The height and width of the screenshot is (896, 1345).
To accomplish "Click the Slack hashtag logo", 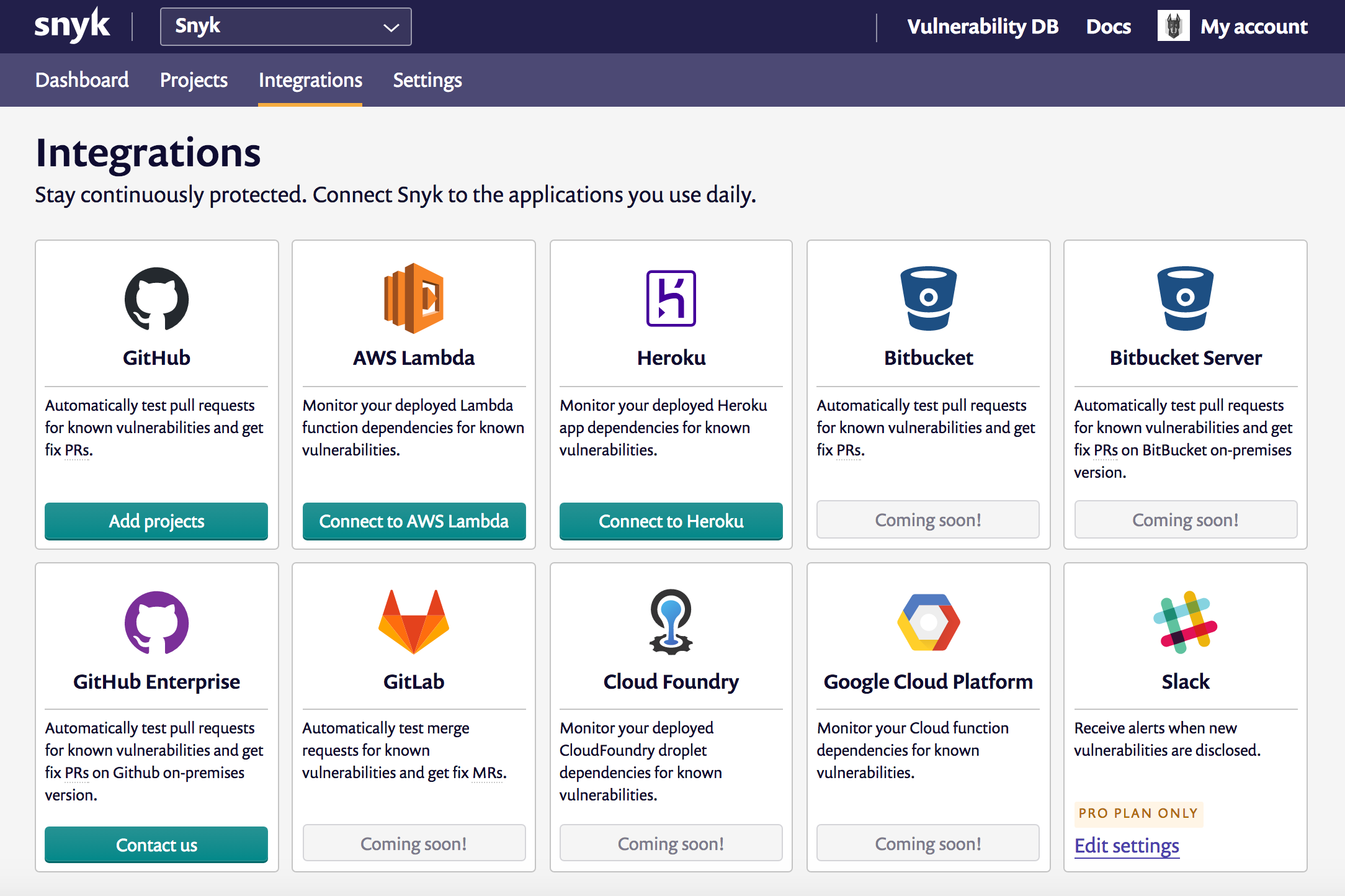I will point(1185,622).
